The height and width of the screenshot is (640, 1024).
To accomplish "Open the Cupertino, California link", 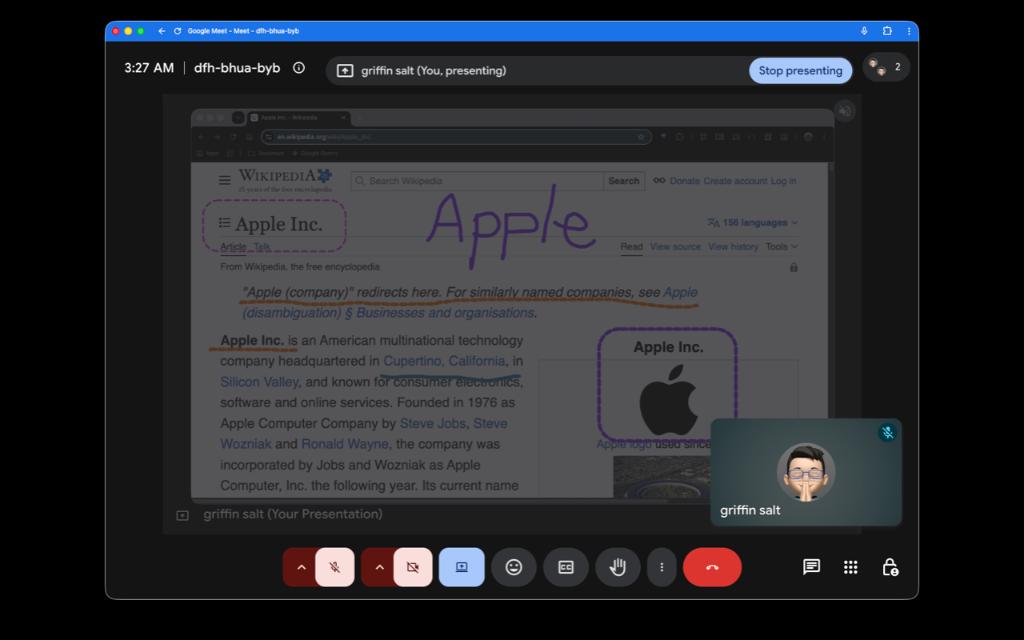I will [444, 361].
